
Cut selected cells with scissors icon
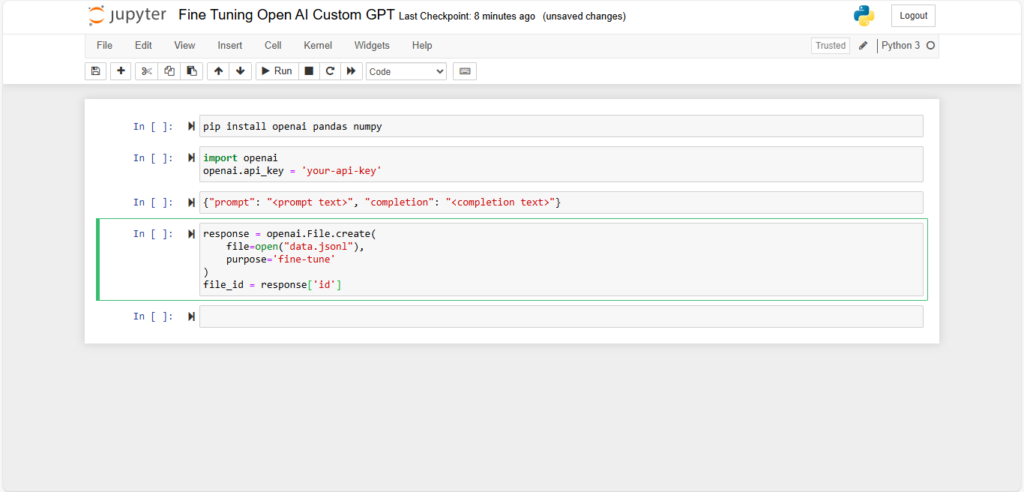pos(147,71)
